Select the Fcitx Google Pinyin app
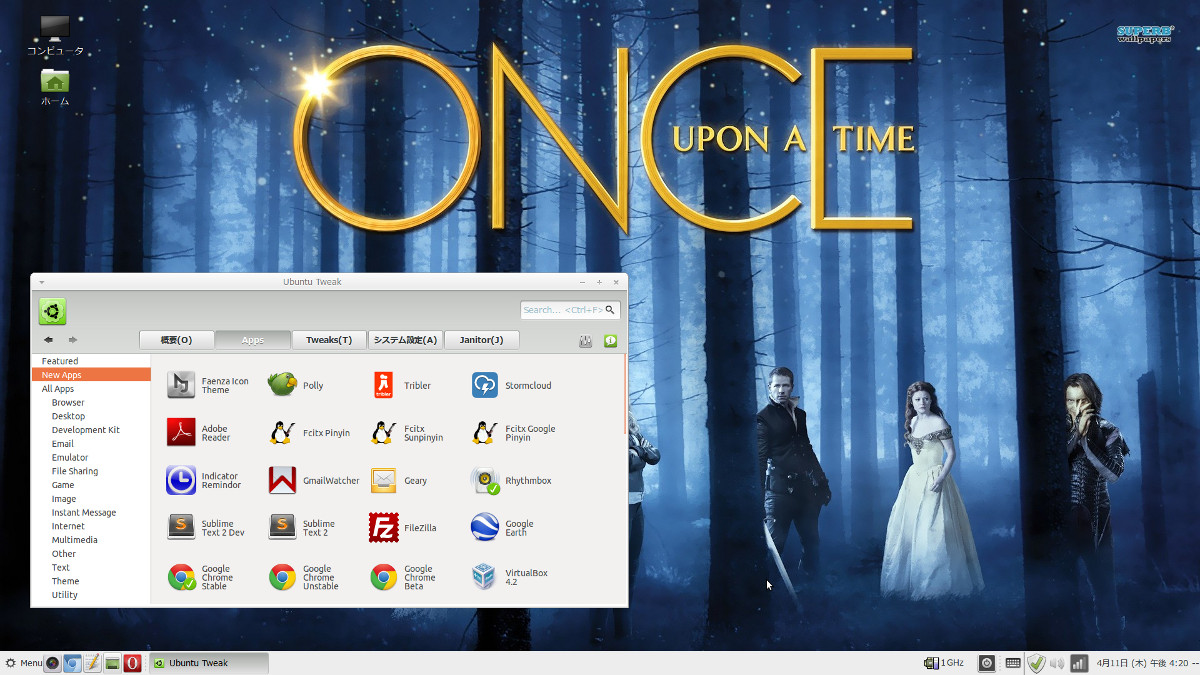Image resolution: width=1200 pixels, height=675 pixels. tap(514, 433)
